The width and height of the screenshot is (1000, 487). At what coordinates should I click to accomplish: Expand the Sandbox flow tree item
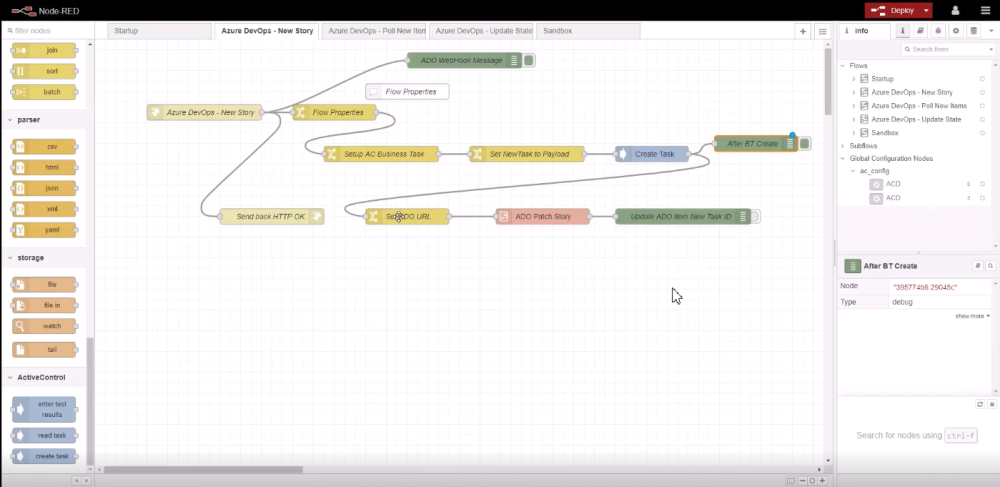coord(854,133)
